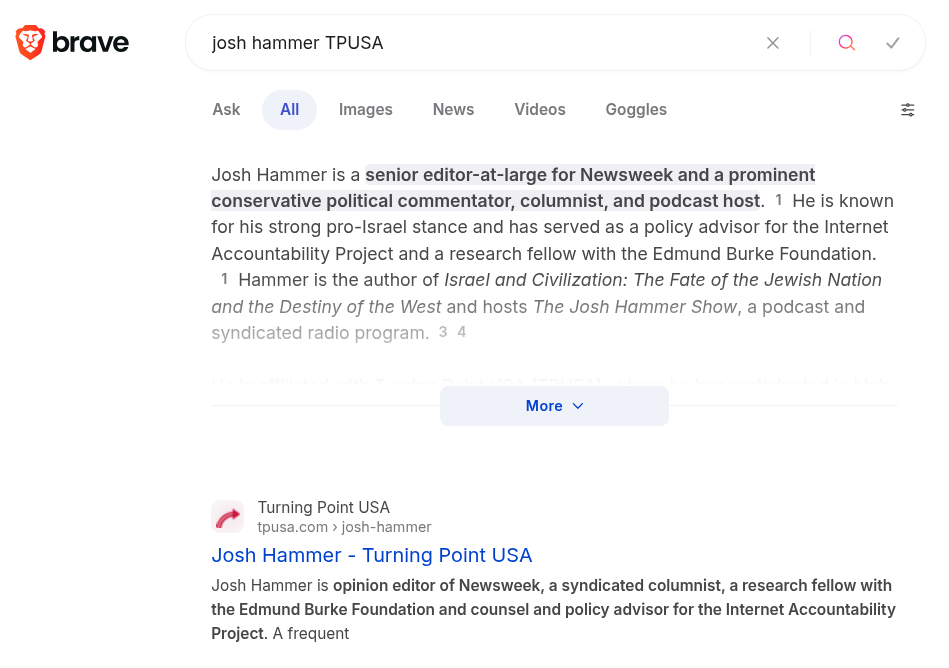Image resolution: width=949 pixels, height=668 pixels.
Task: Expand the summary with the More button
Action: click(x=554, y=406)
